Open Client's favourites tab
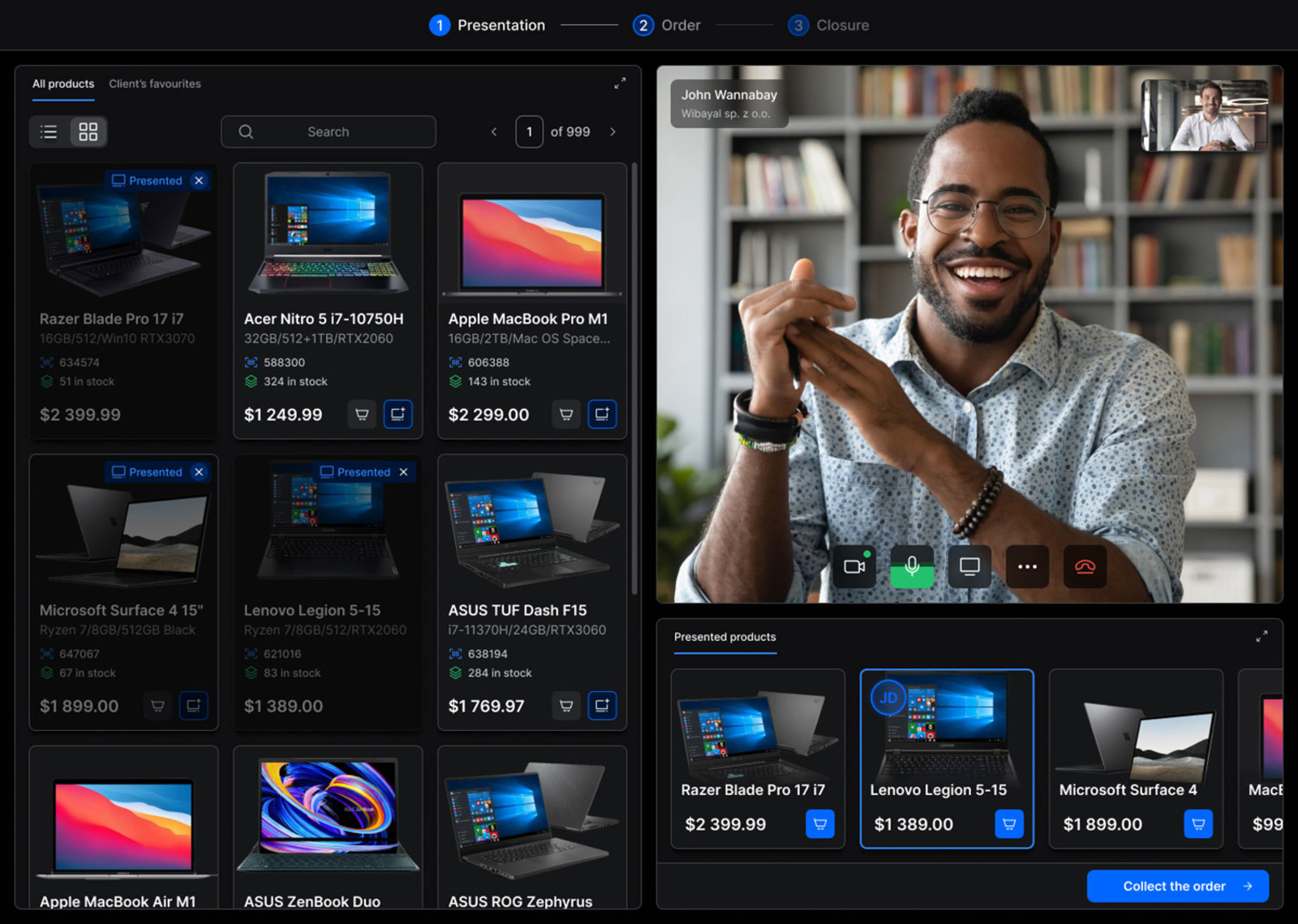The width and height of the screenshot is (1298, 924). pyautogui.click(x=155, y=84)
